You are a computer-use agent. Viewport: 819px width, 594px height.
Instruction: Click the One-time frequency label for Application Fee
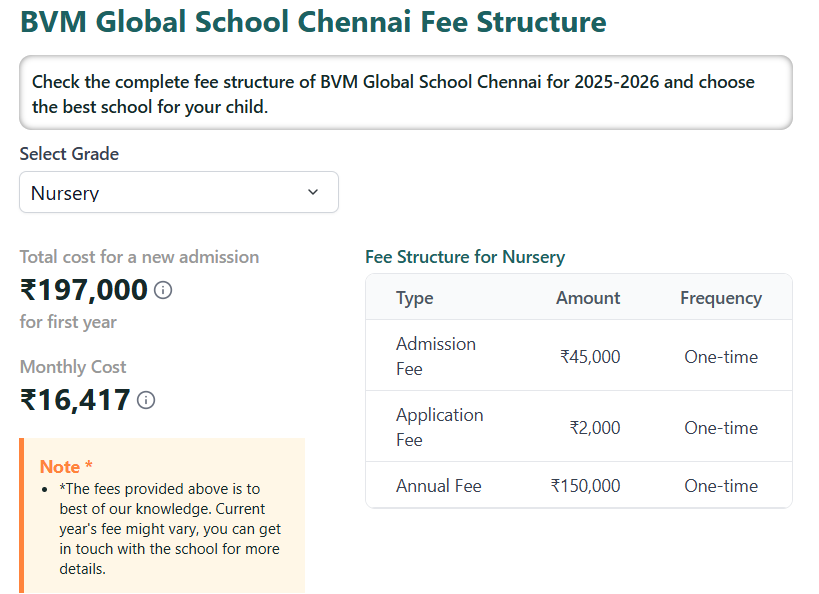click(721, 427)
